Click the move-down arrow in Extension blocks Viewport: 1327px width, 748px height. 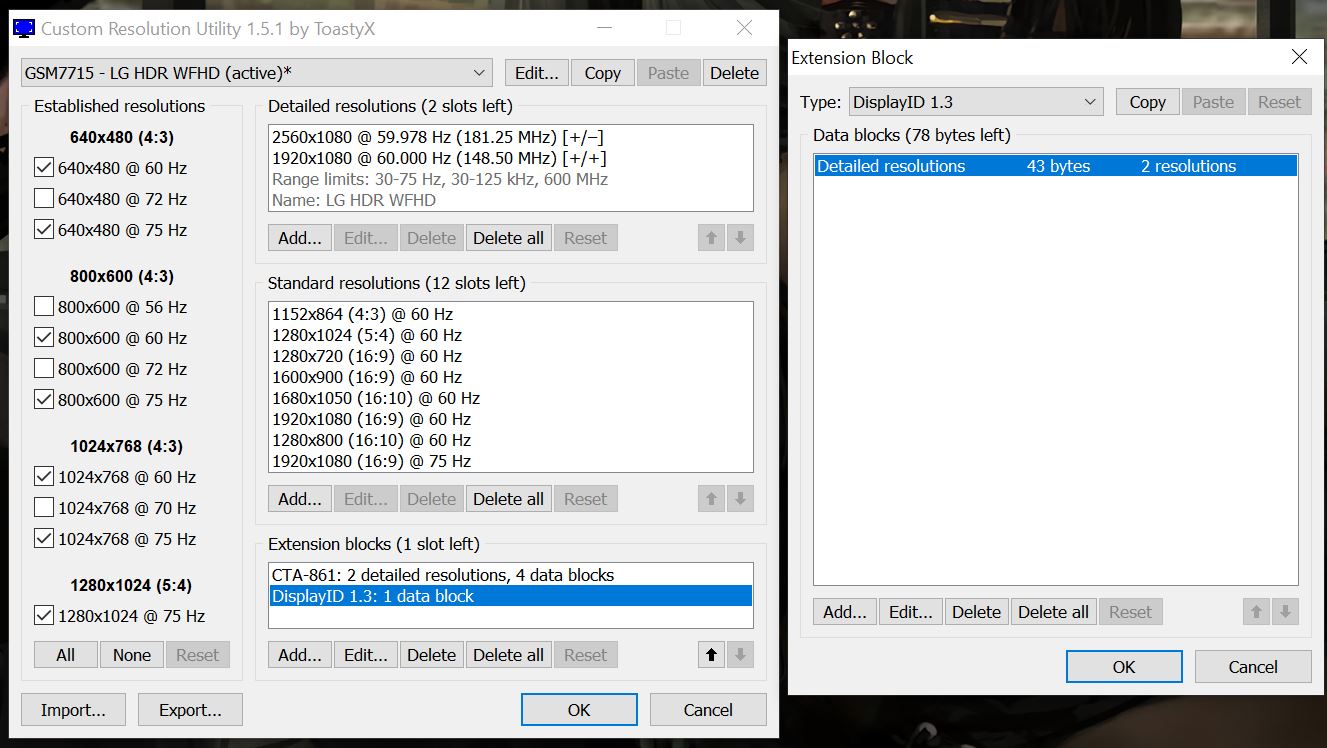pos(740,655)
